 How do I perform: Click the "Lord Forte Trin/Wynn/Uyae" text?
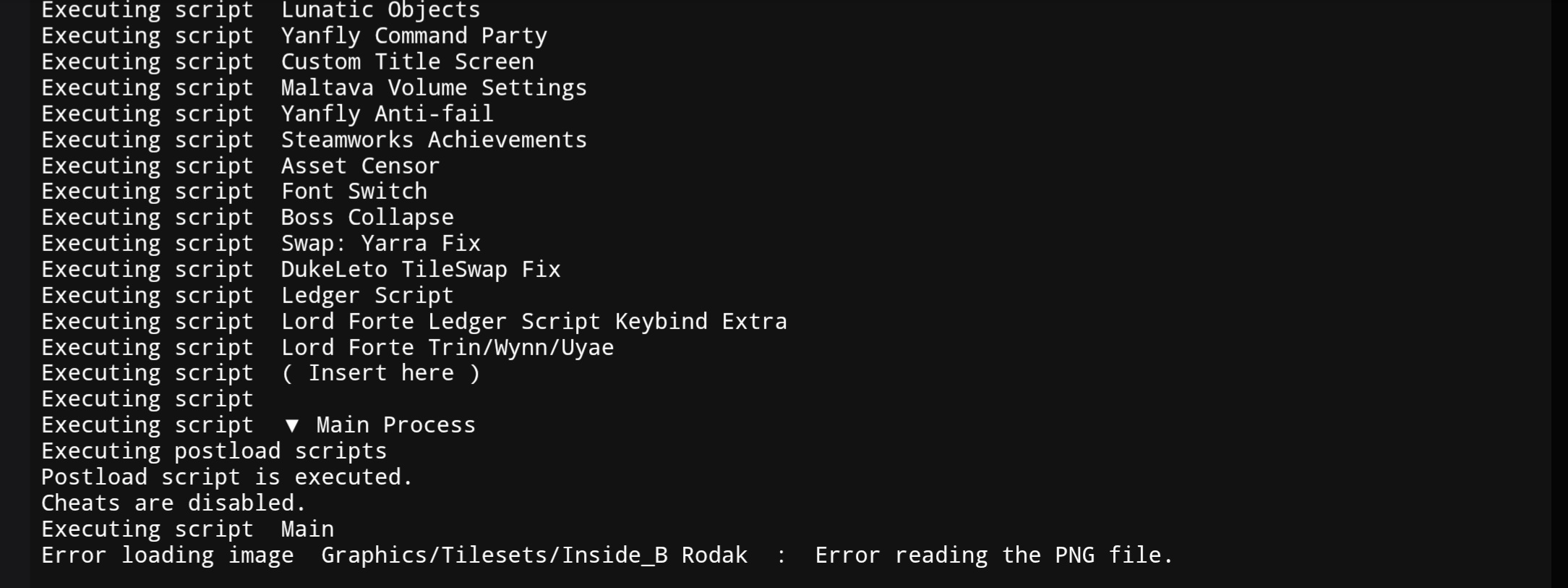coord(447,348)
